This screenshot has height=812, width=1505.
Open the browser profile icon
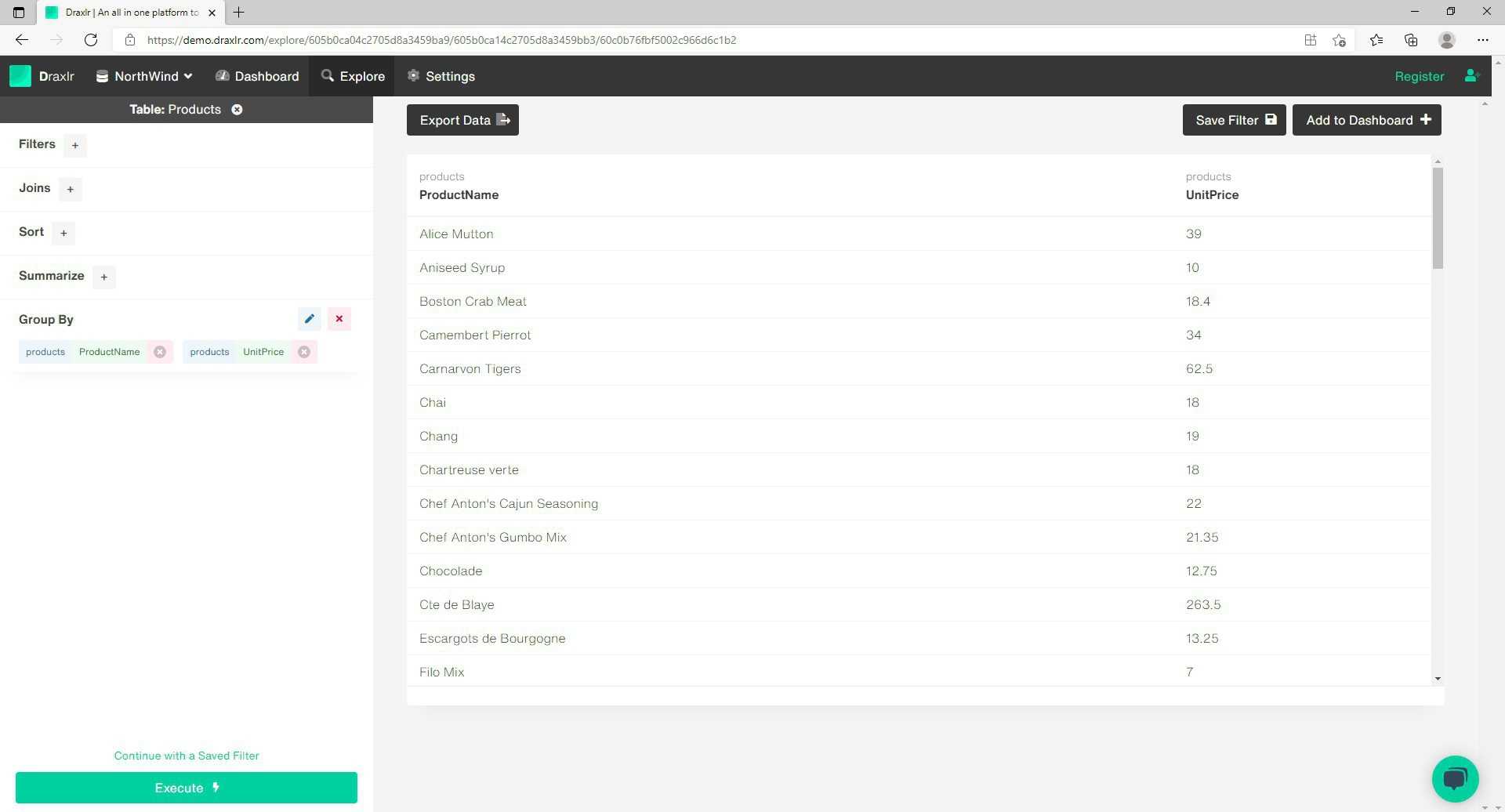[1447, 40]
